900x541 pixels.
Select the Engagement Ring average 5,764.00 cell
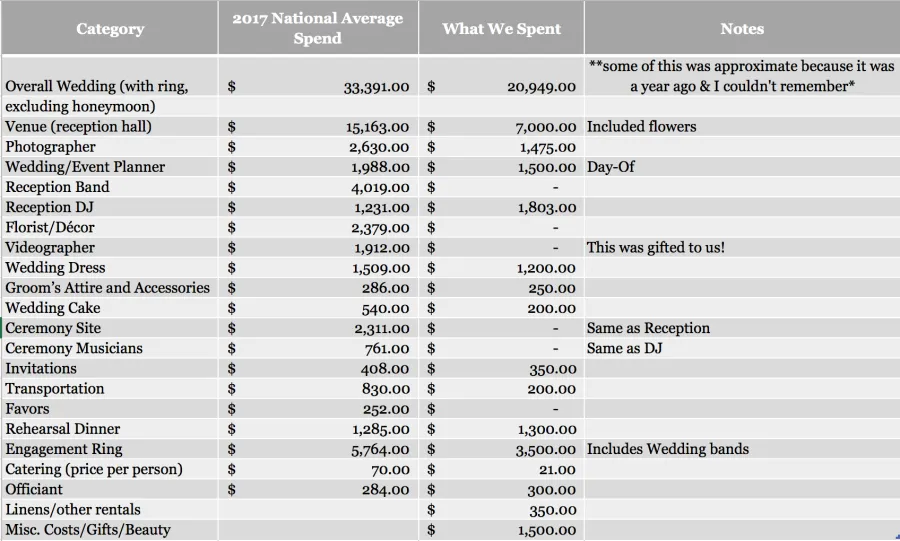coord(318,449)
